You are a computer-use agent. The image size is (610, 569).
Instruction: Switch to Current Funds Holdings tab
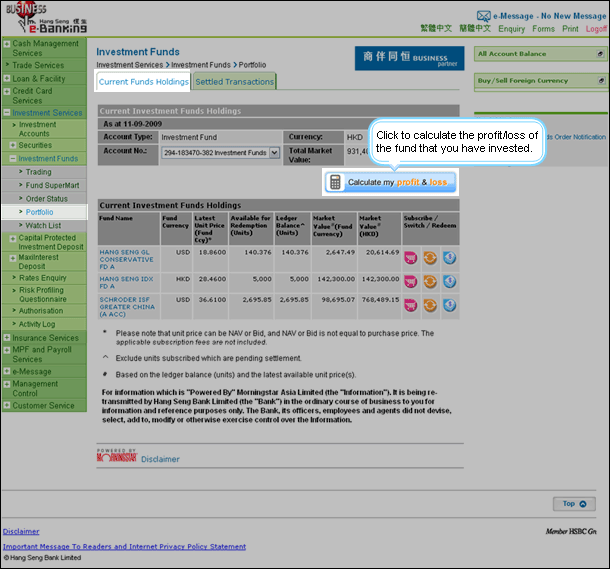tap(143, 82)
